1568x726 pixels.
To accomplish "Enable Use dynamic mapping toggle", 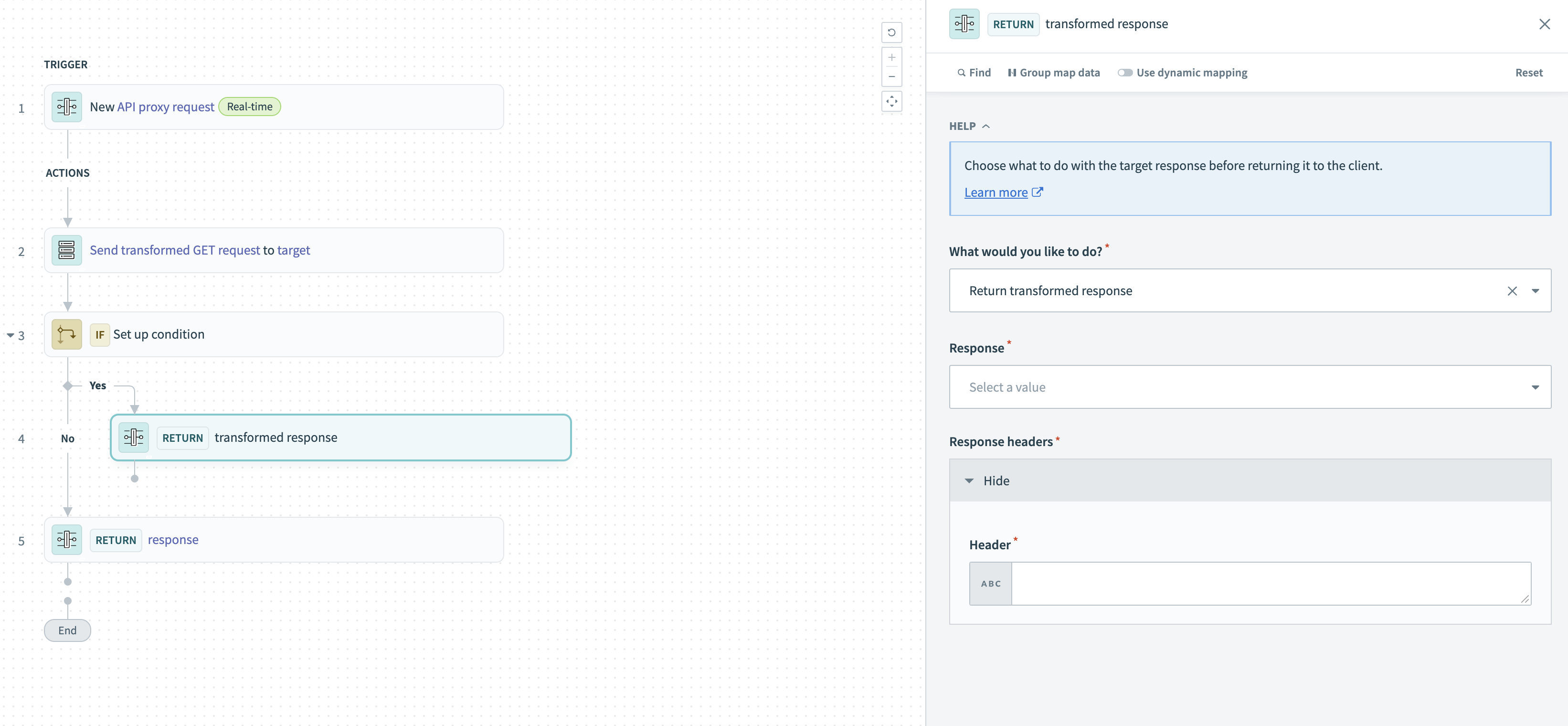I will (x=1124, y=73).
